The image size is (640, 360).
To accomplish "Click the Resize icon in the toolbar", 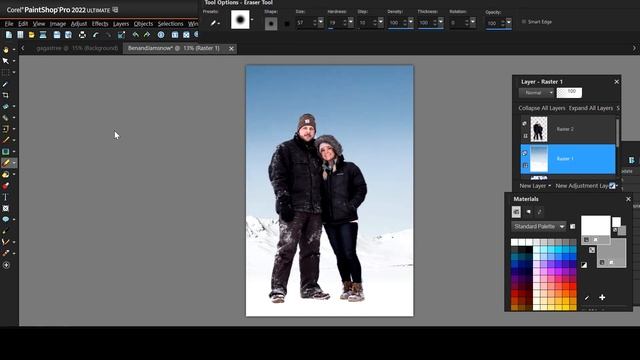I will pyautogui.click(x=121, y=35).
